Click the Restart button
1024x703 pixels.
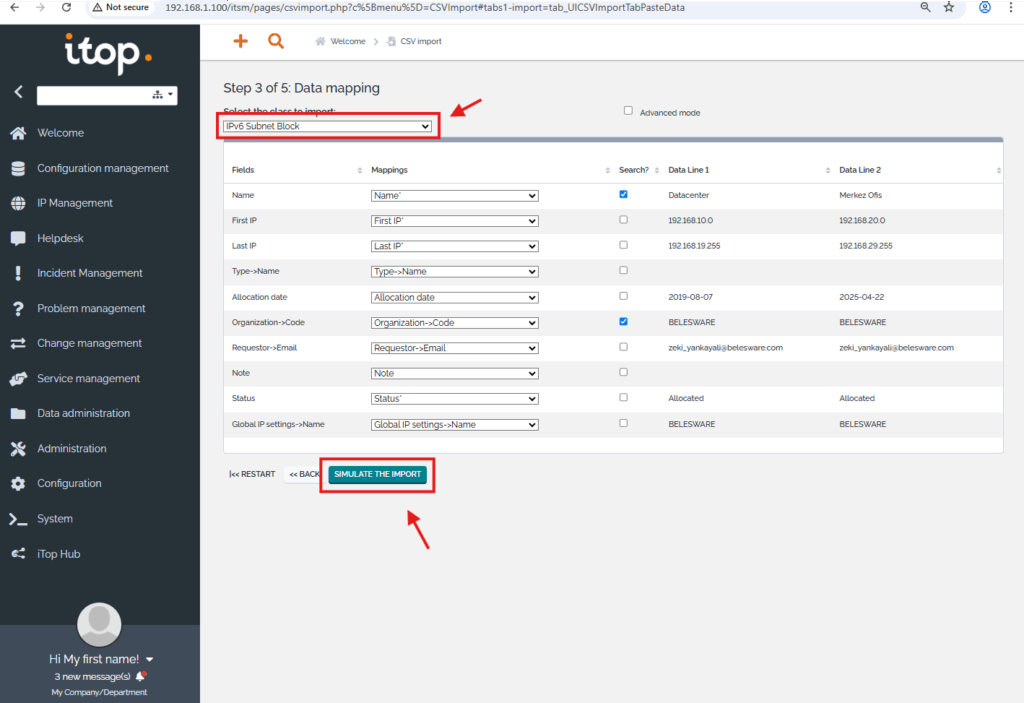point(252,474)
